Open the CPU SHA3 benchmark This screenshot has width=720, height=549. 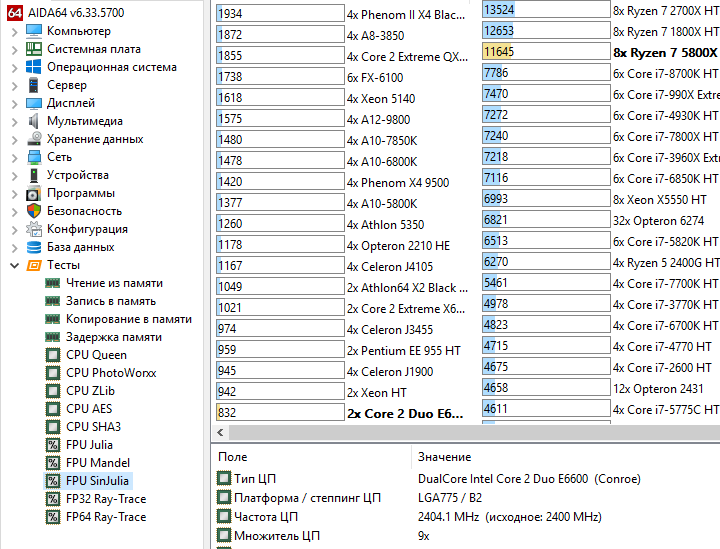[93, 426]
